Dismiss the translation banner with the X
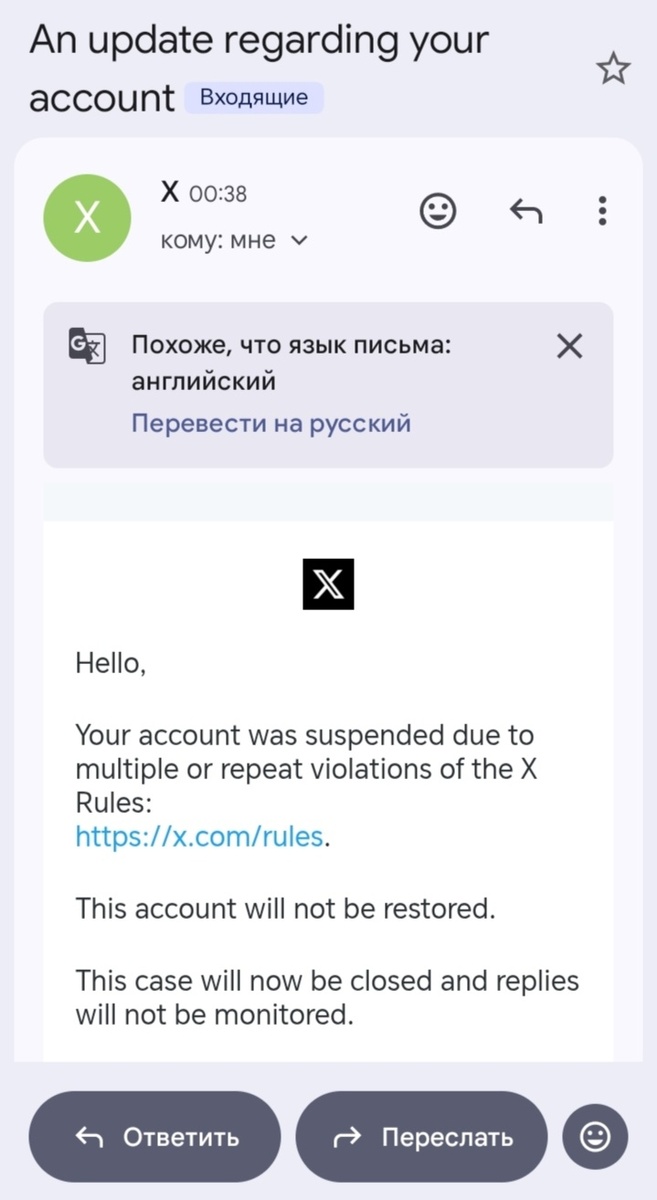This screenshot has height=1200, width=657. (x=569, y=345)
